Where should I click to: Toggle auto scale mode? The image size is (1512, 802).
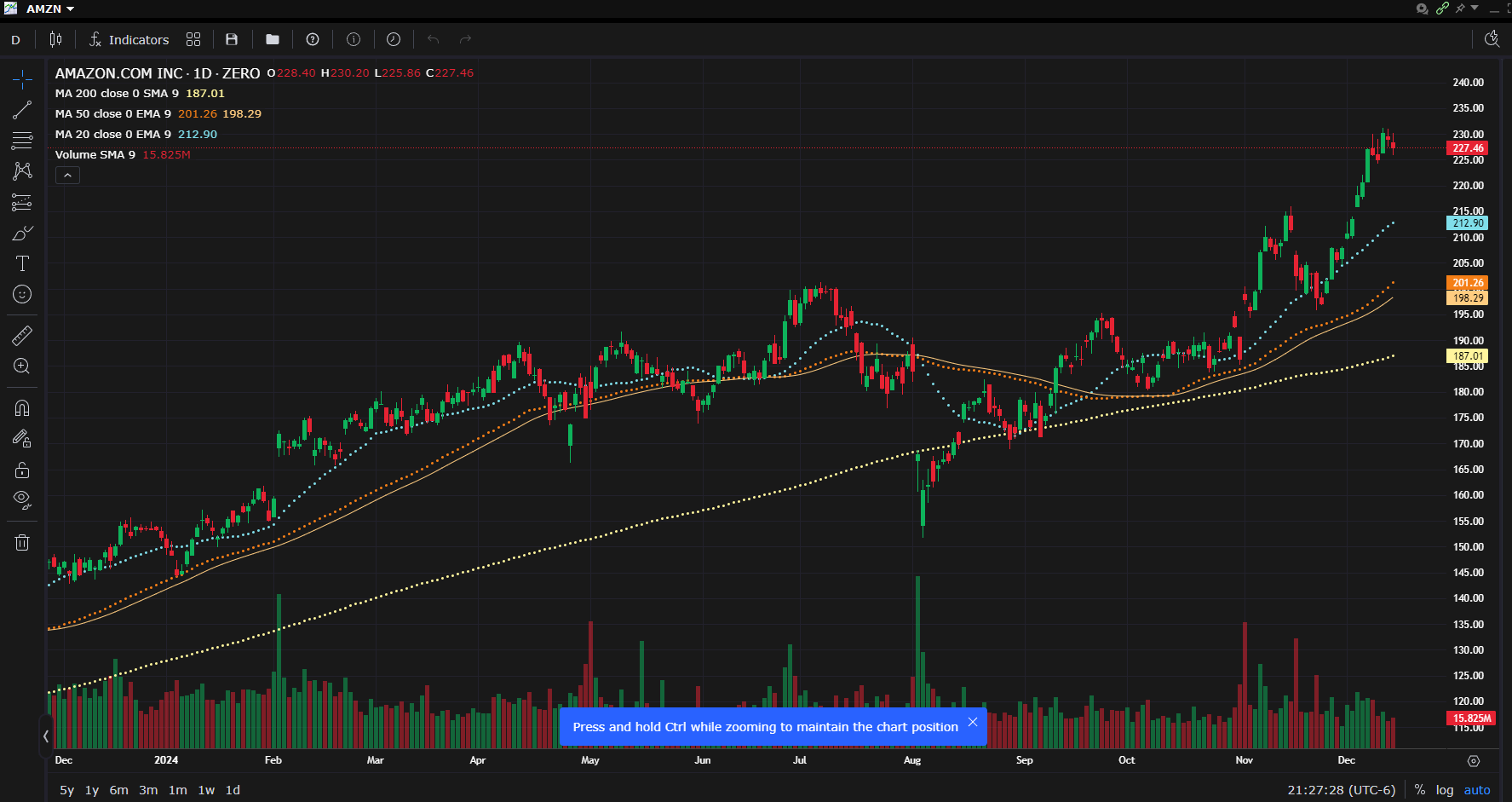point(1477,790)
